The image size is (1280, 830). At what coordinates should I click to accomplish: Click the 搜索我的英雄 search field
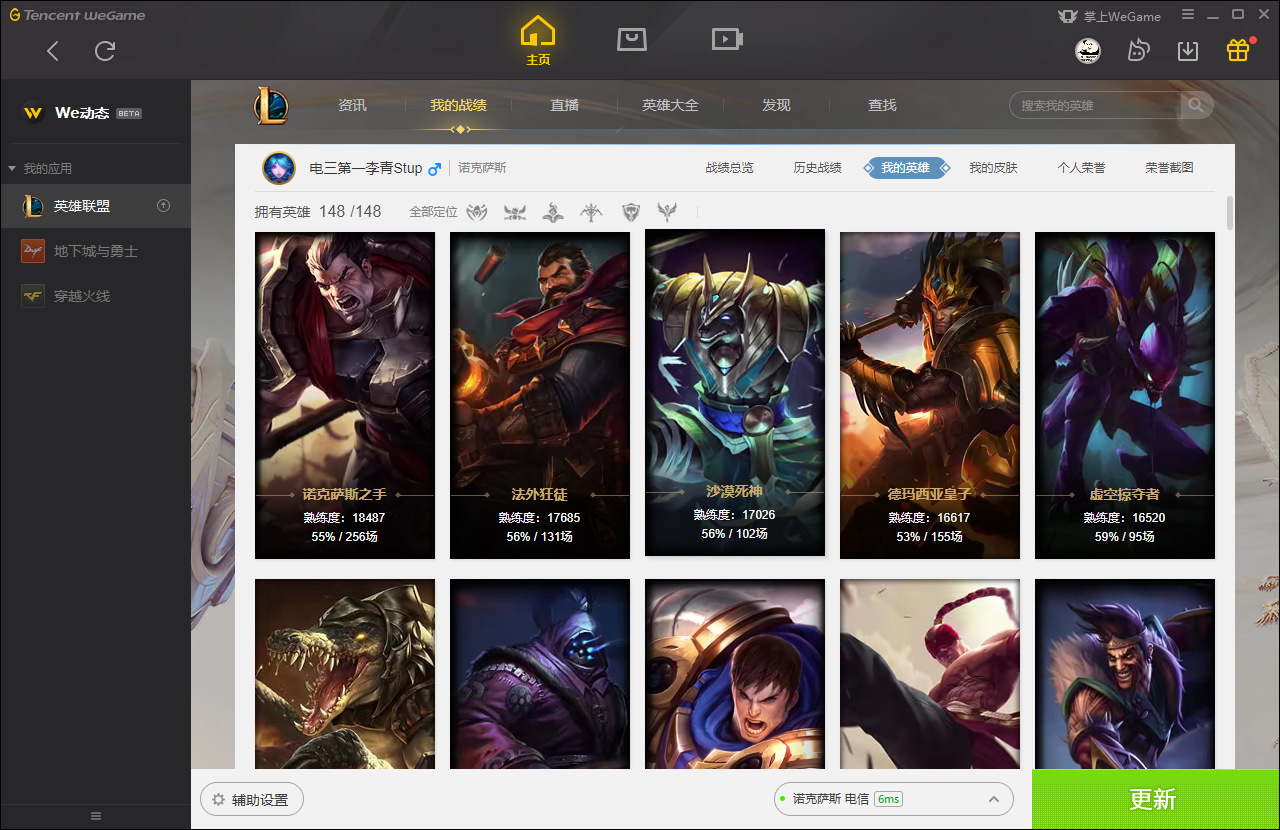(1097, 105)
